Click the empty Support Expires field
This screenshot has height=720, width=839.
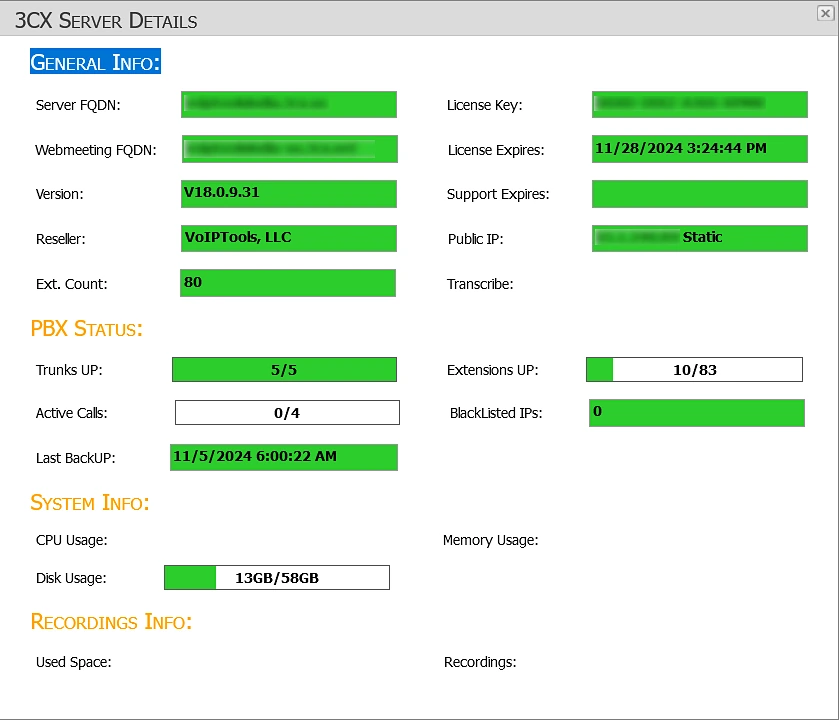[700, 194]
